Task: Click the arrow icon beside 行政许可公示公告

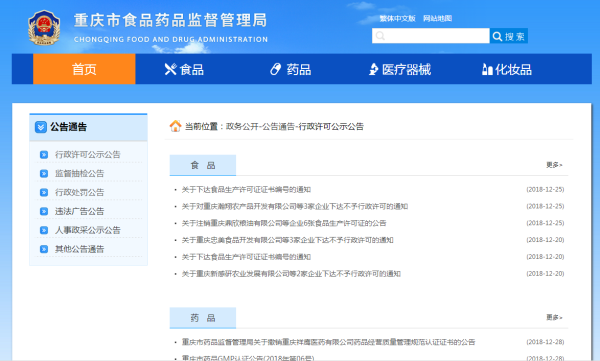Action: point(44,155)
